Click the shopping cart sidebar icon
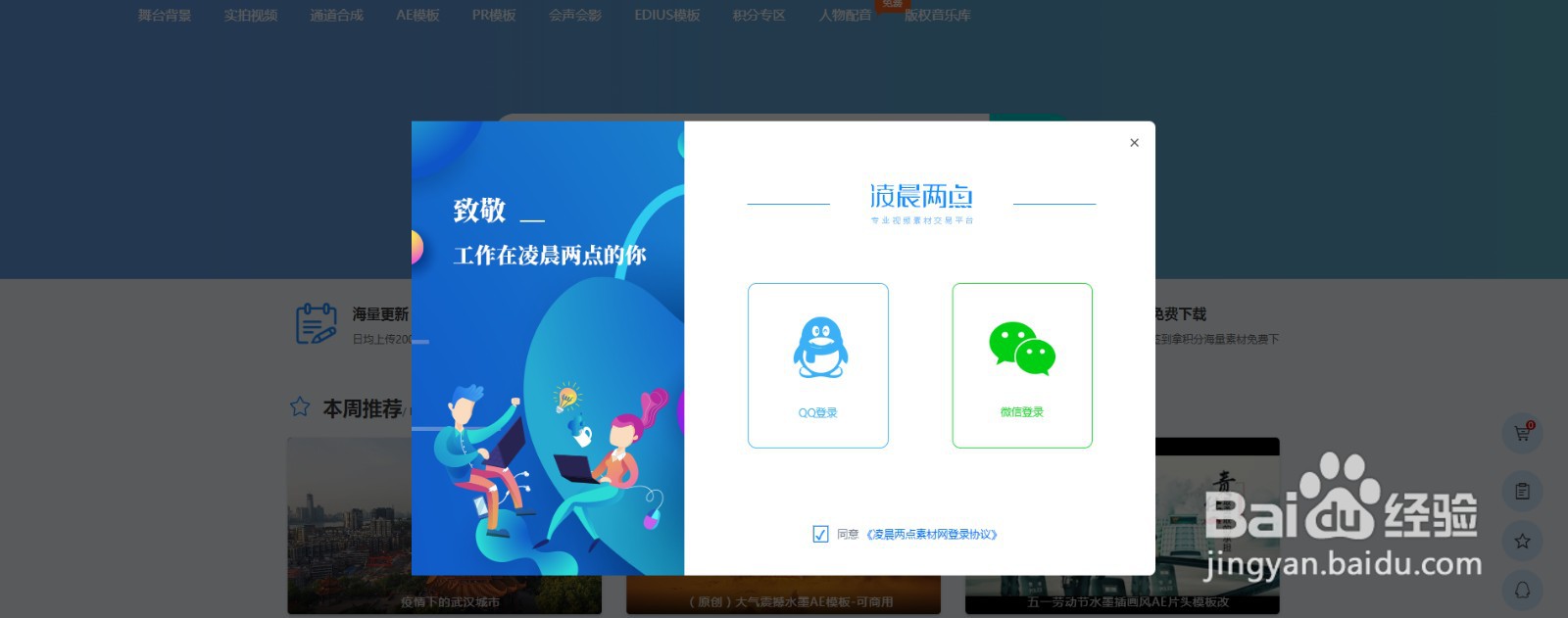Image resolution: width=1568 pixels, height=618 pixels. (x=1522, y=433)
